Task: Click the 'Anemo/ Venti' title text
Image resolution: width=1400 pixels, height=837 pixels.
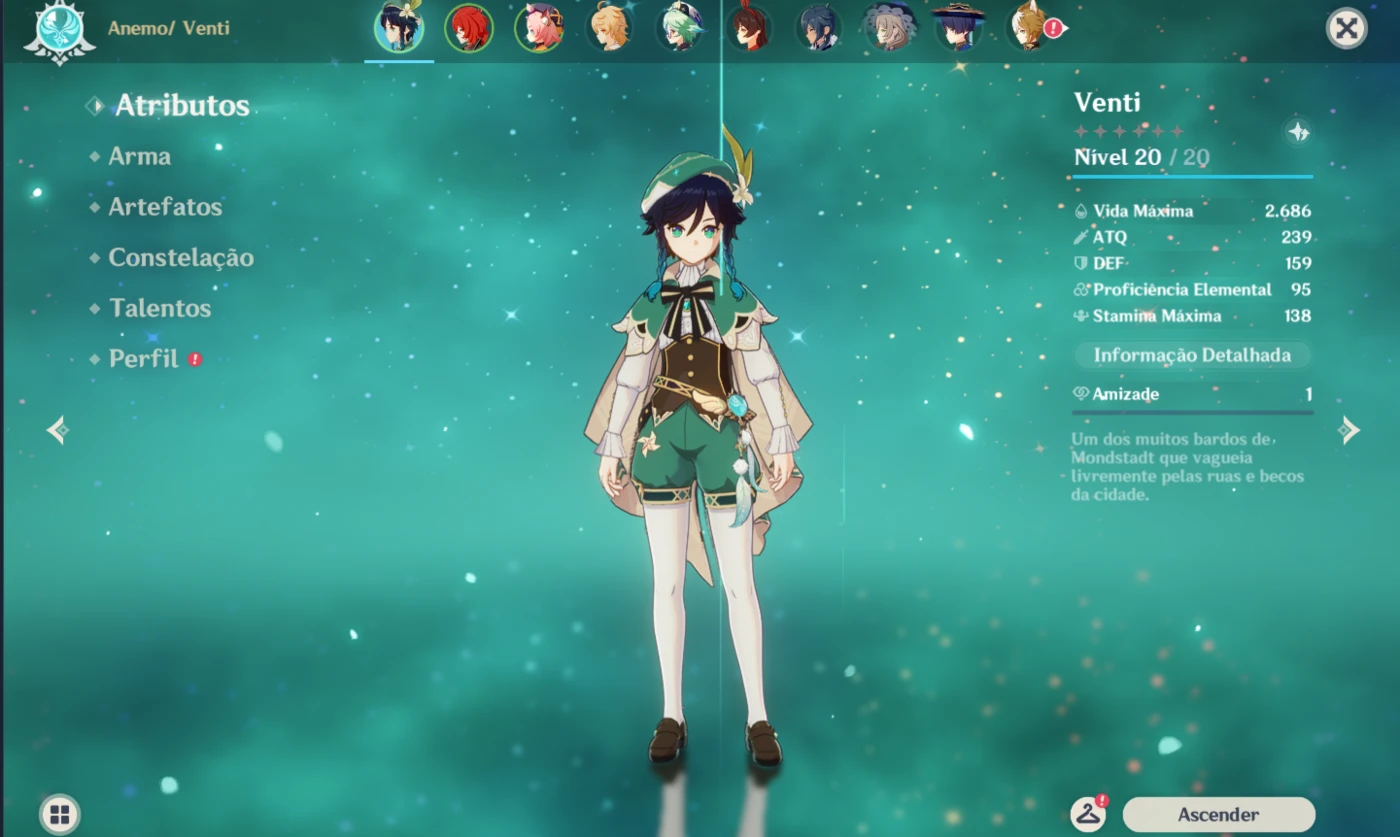Action: click(x=169, y=28)
